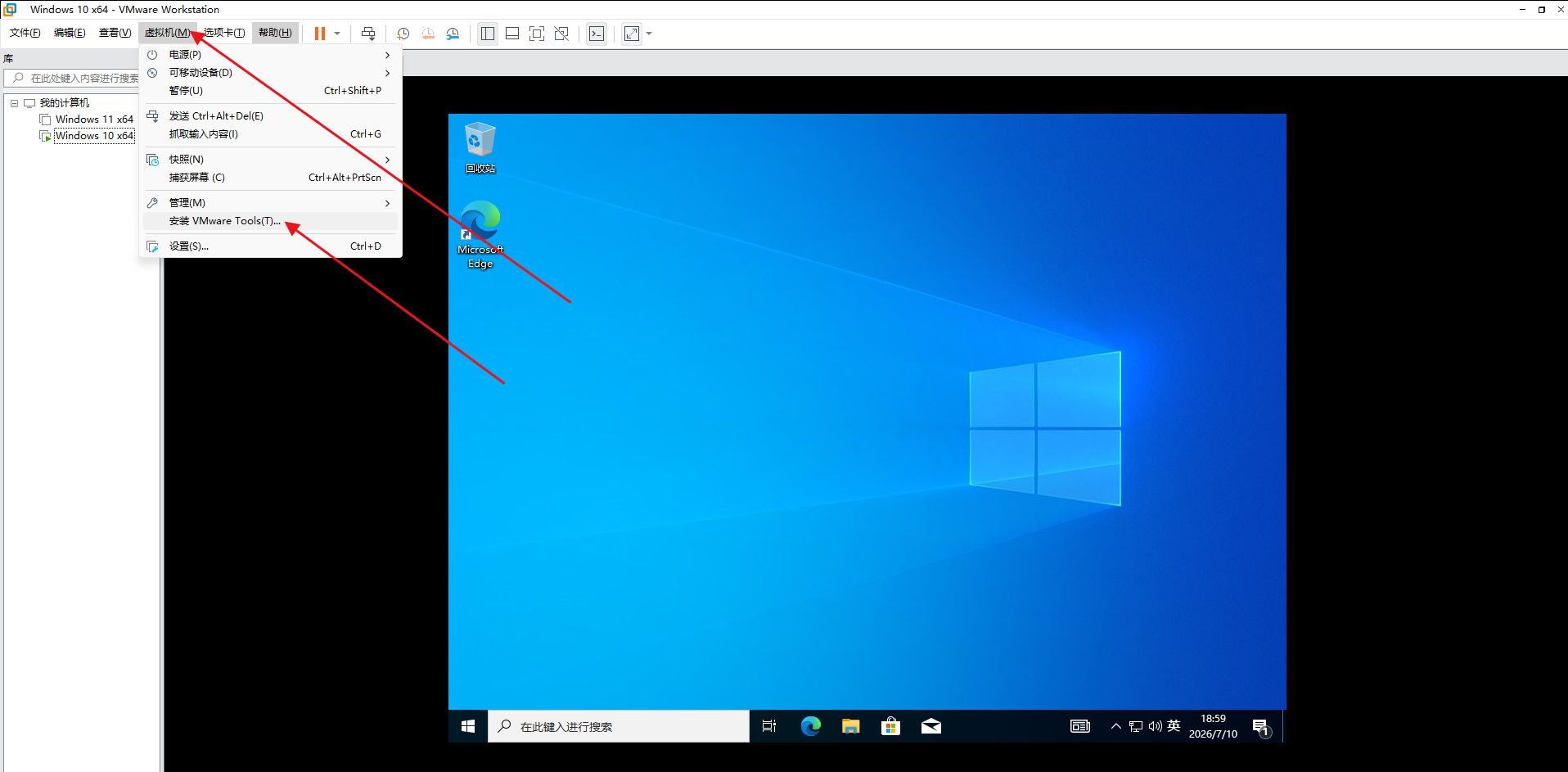Open the dropdown arrow beside the pause button
1568x772 pixels.
(337, 34)
